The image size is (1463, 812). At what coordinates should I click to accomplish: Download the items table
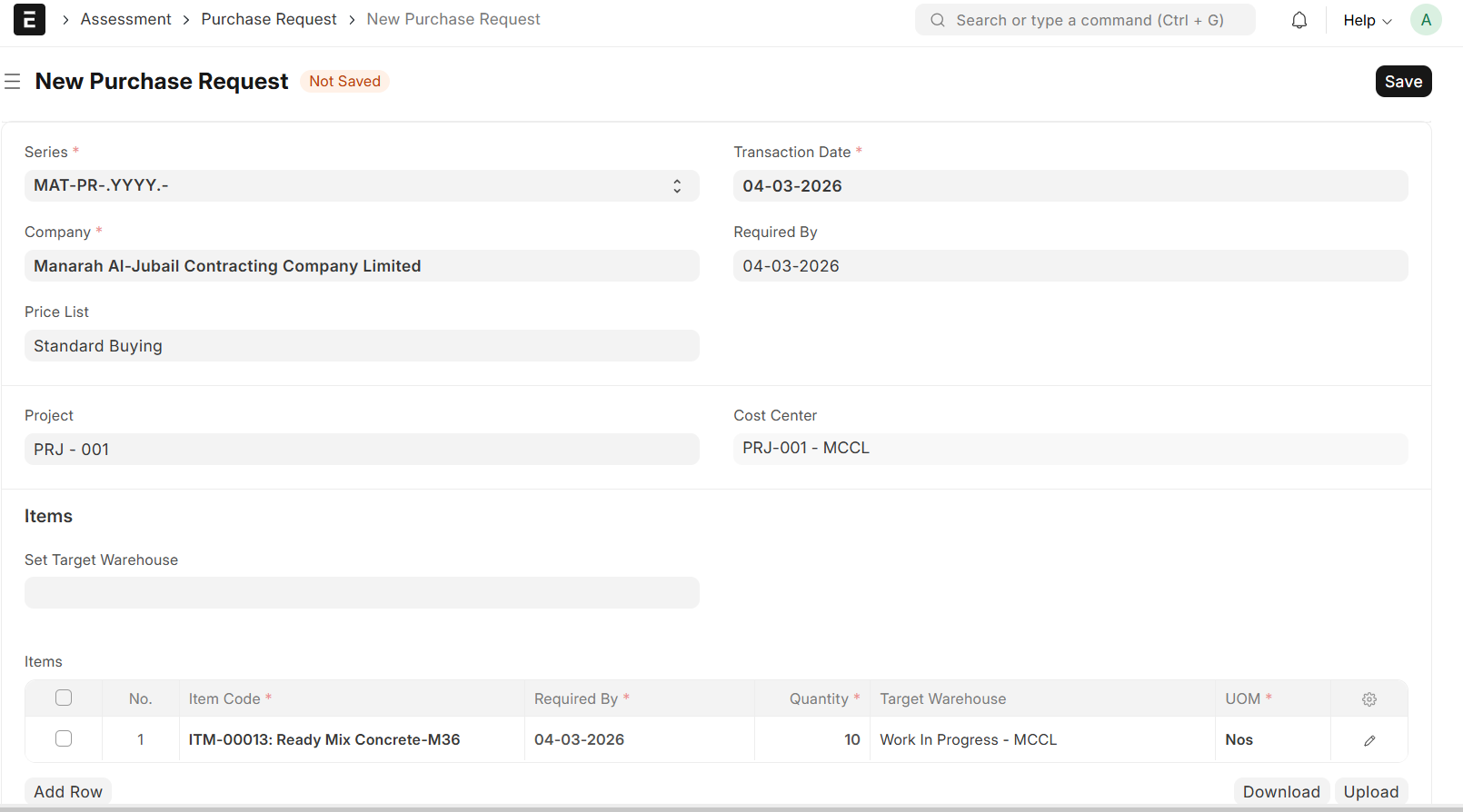[x=1280, y=791]
